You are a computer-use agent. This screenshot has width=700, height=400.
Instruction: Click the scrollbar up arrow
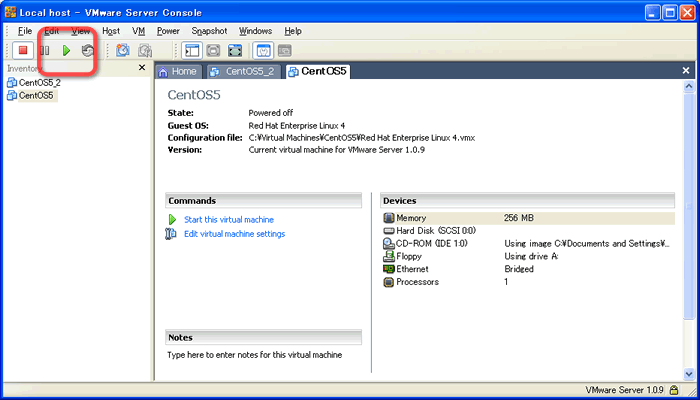689,86
